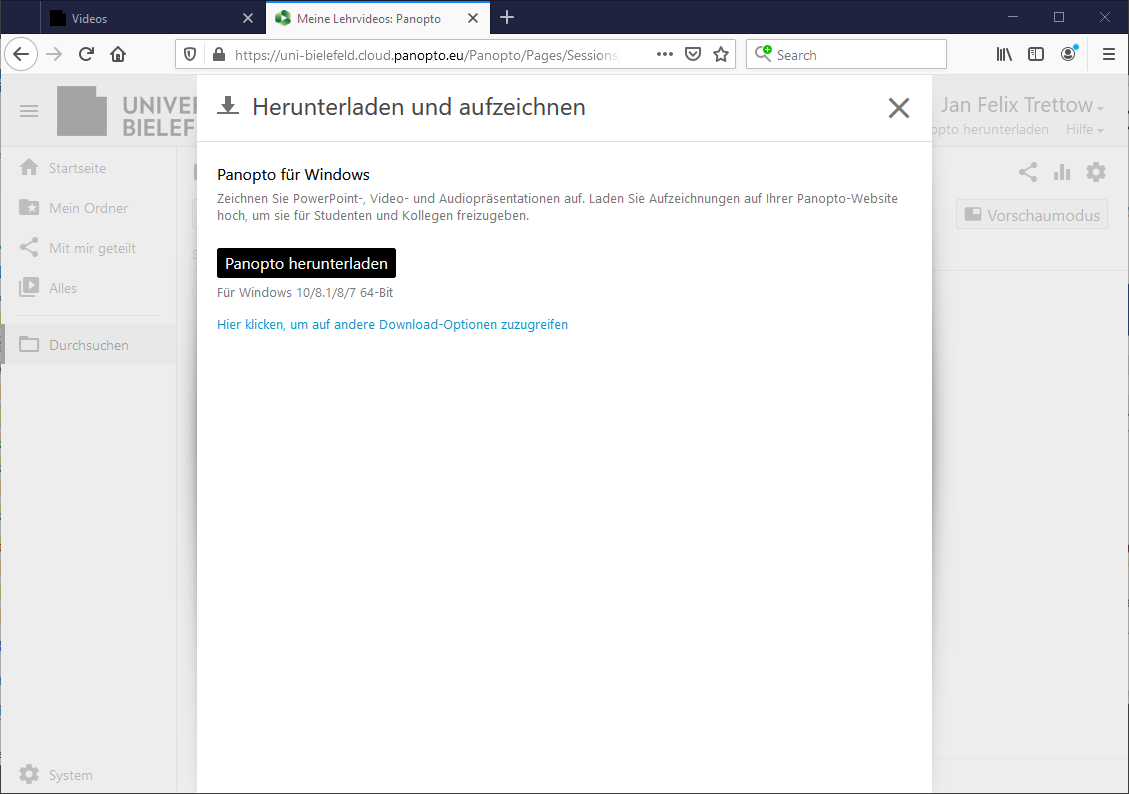Toggle the Panopto sidebar hamburger menu
This screenshot has height=794, width=1129.
[29, 111]
